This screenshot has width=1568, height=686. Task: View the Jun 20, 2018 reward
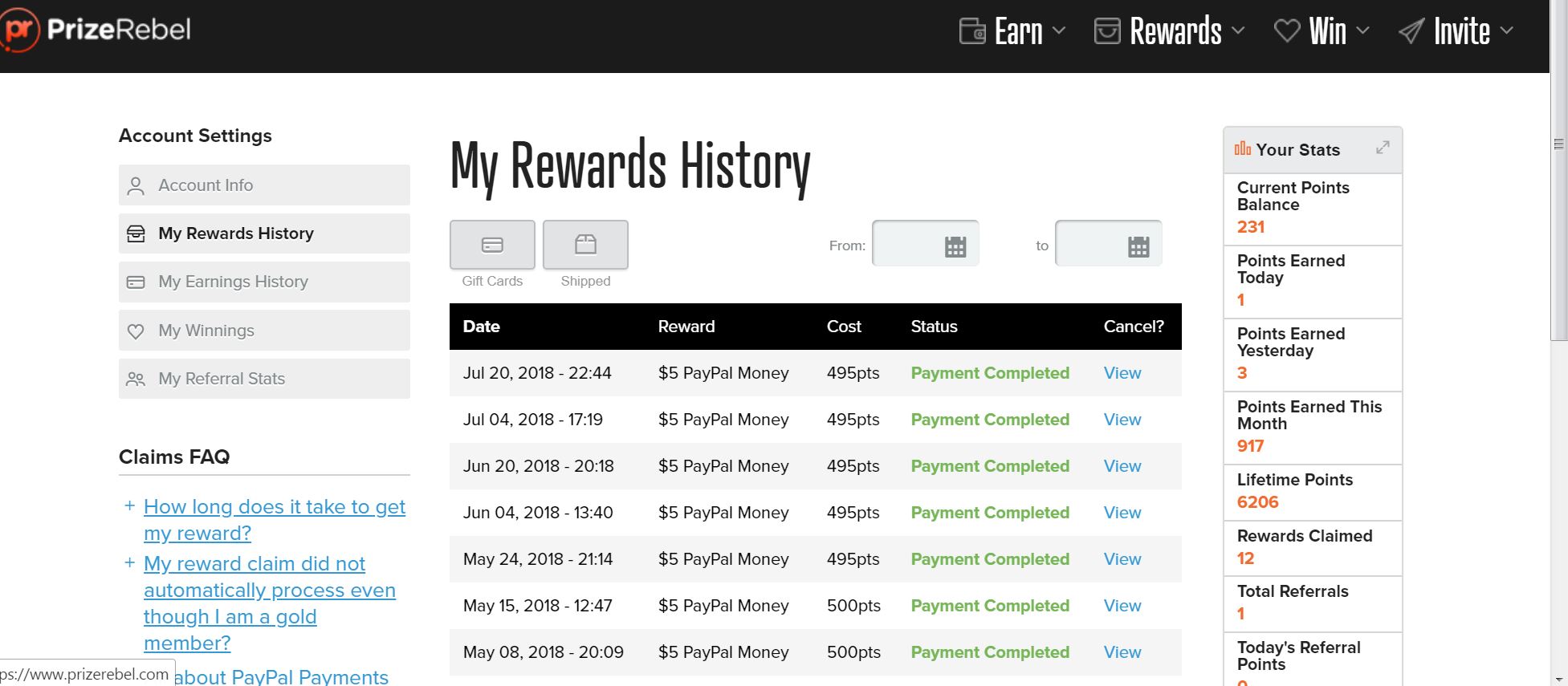(x=1122, y=466)
